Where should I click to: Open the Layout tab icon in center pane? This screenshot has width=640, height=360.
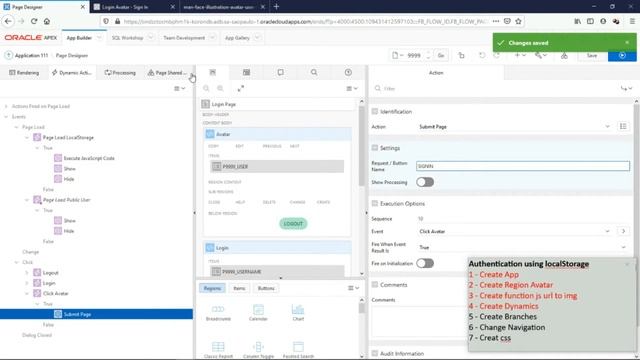click(x=213, y=72)
